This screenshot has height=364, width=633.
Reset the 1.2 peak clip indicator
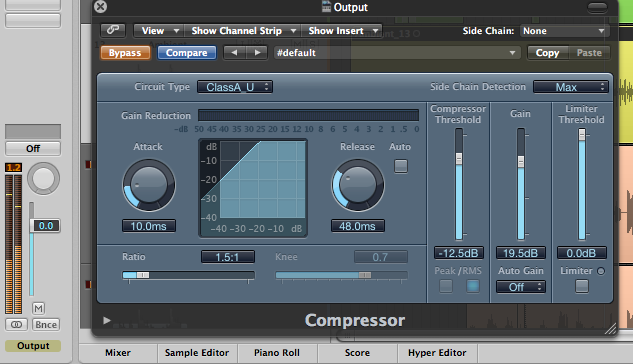coord(13,167)
